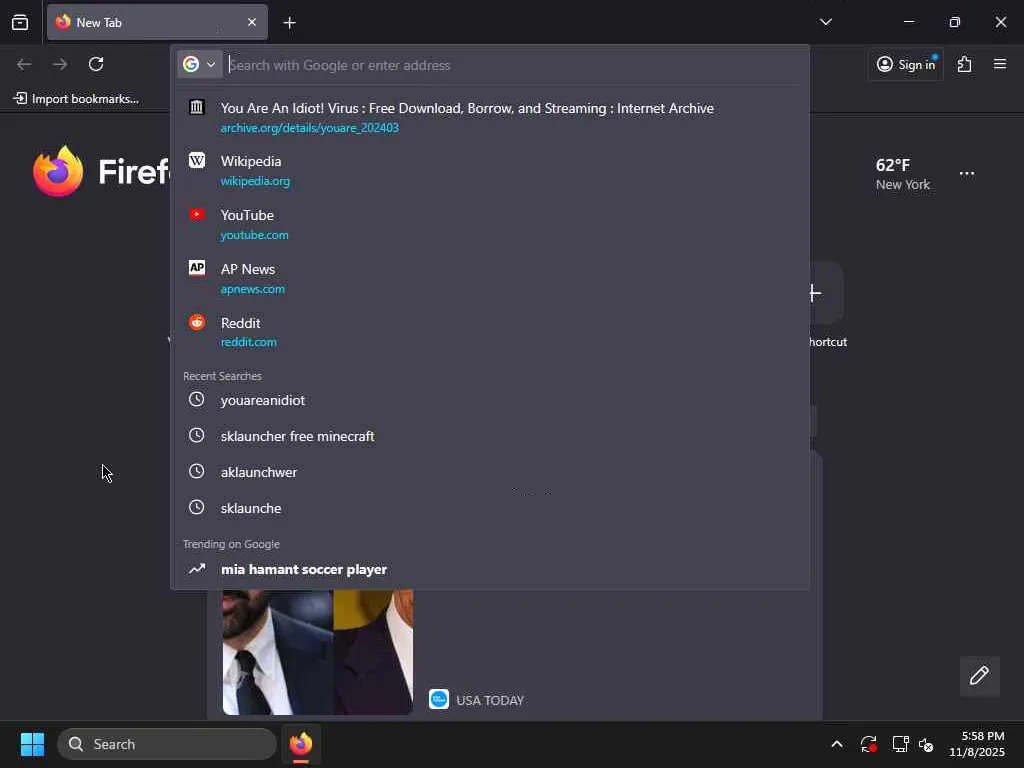Reload the current page
1024x768 pixels.
coord(96,64)
